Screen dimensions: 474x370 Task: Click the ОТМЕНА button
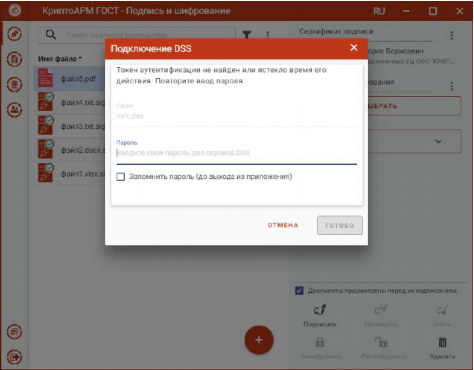click(283, 225)
